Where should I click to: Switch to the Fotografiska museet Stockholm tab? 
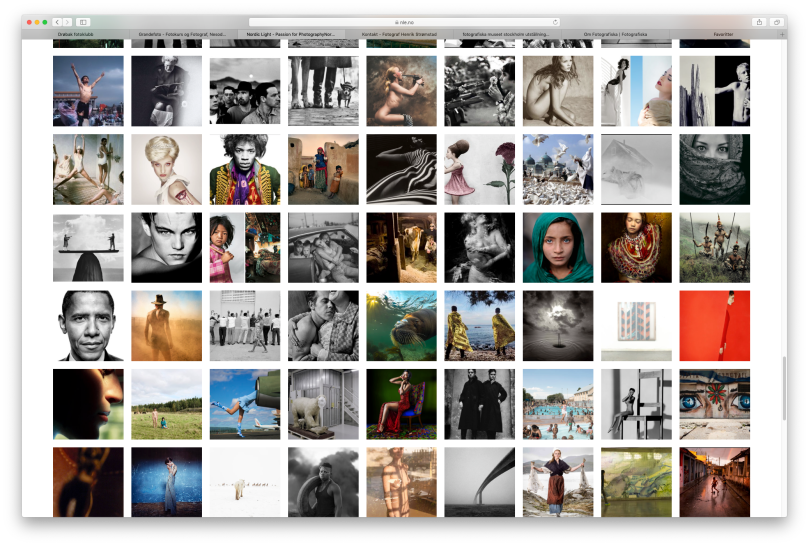point(506,34)
